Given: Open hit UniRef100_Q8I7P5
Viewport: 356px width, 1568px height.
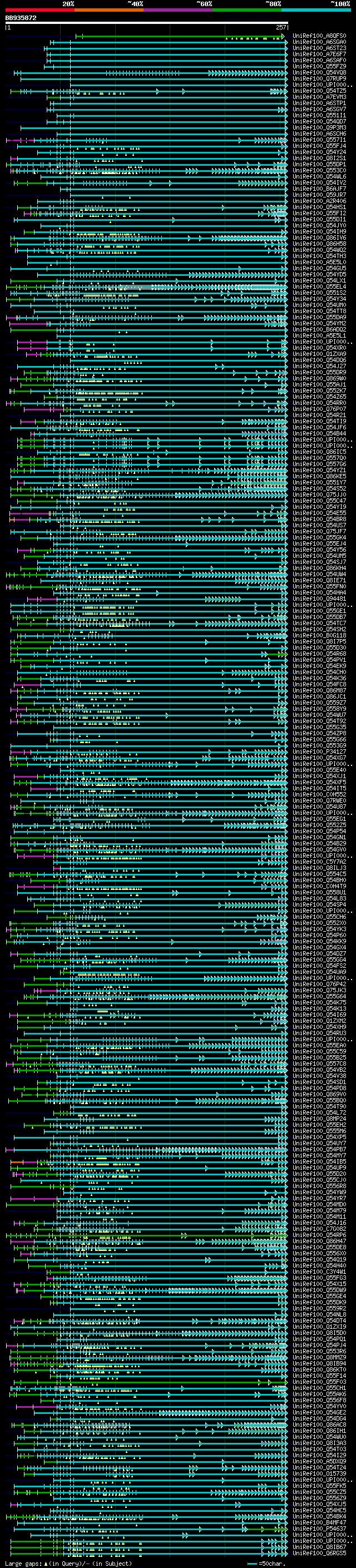Looking at the screenshot, I should pyautogui.click(x=319, y=641).
